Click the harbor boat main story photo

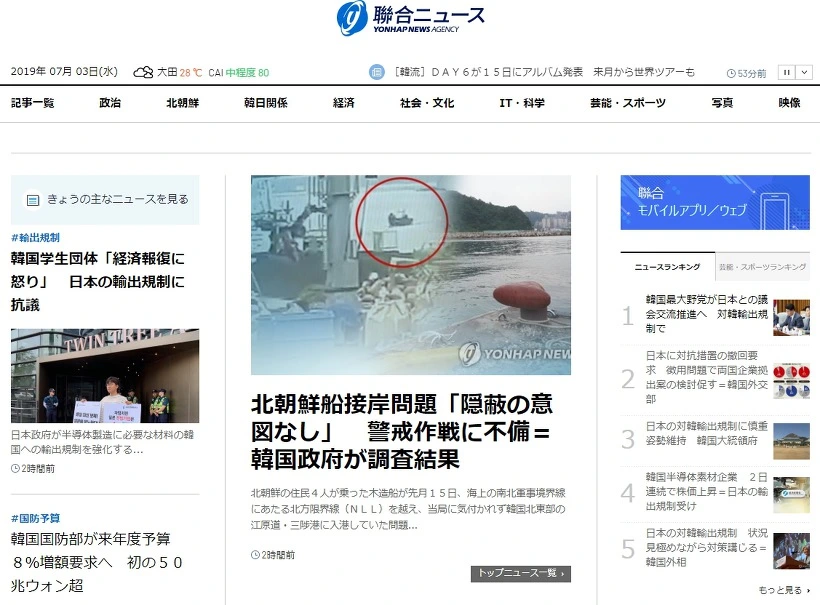(411, 275)
